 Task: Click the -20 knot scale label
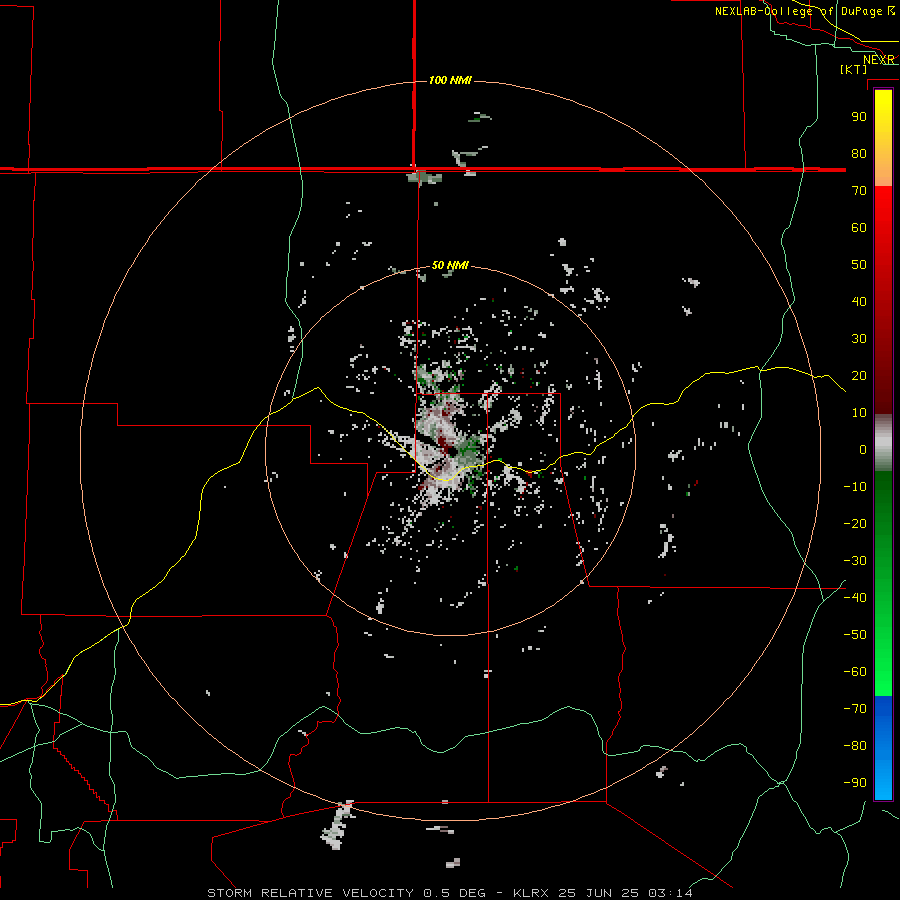855,524
